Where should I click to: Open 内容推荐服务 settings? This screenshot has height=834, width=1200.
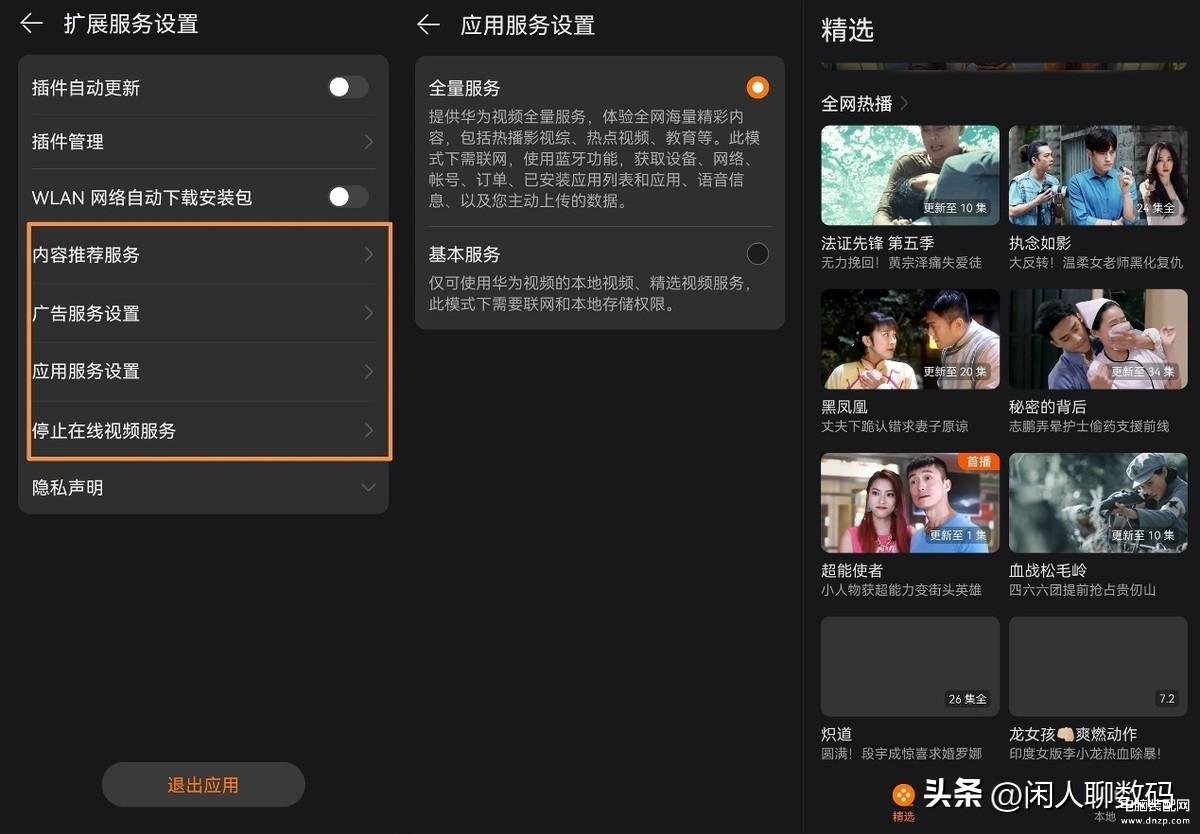coord(205,255)
